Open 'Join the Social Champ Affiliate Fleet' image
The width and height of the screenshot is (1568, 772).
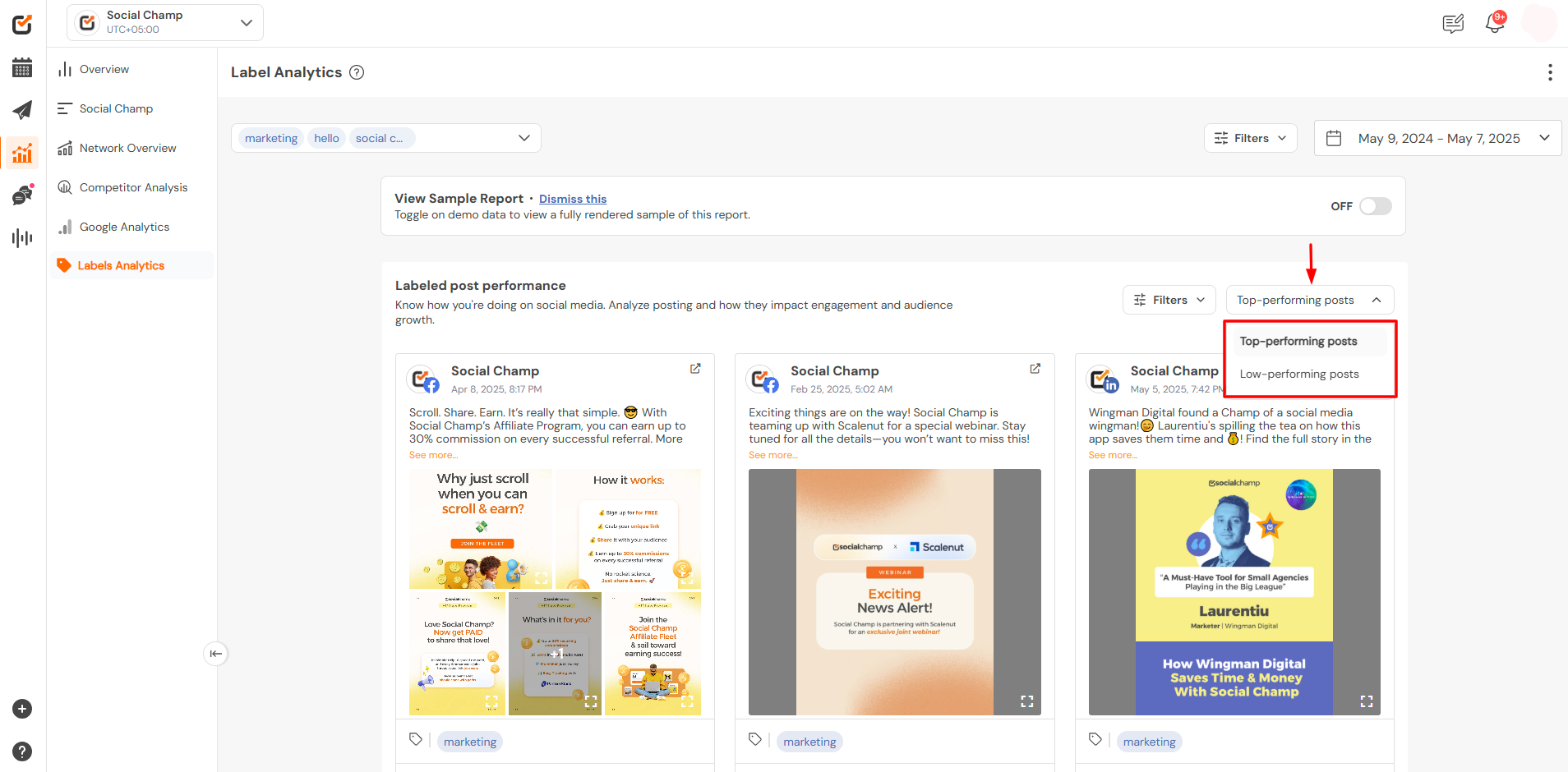[x=653, y=654]
